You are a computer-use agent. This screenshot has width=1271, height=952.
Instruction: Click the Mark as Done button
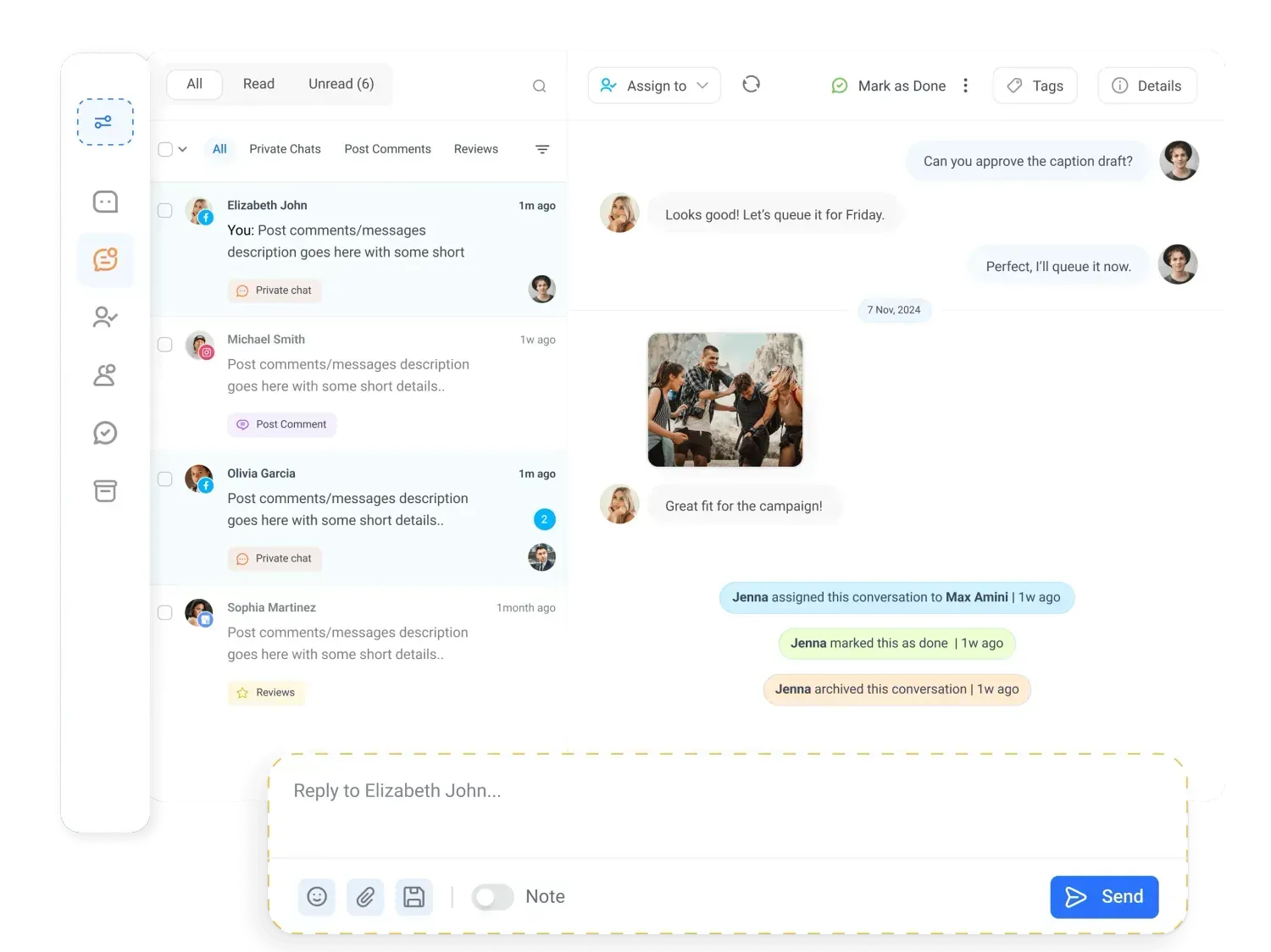coord(888,86)
